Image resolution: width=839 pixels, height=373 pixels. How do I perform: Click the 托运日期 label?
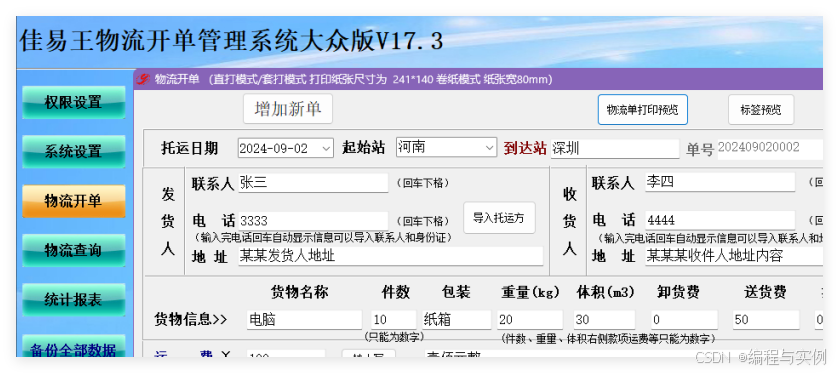189,148
